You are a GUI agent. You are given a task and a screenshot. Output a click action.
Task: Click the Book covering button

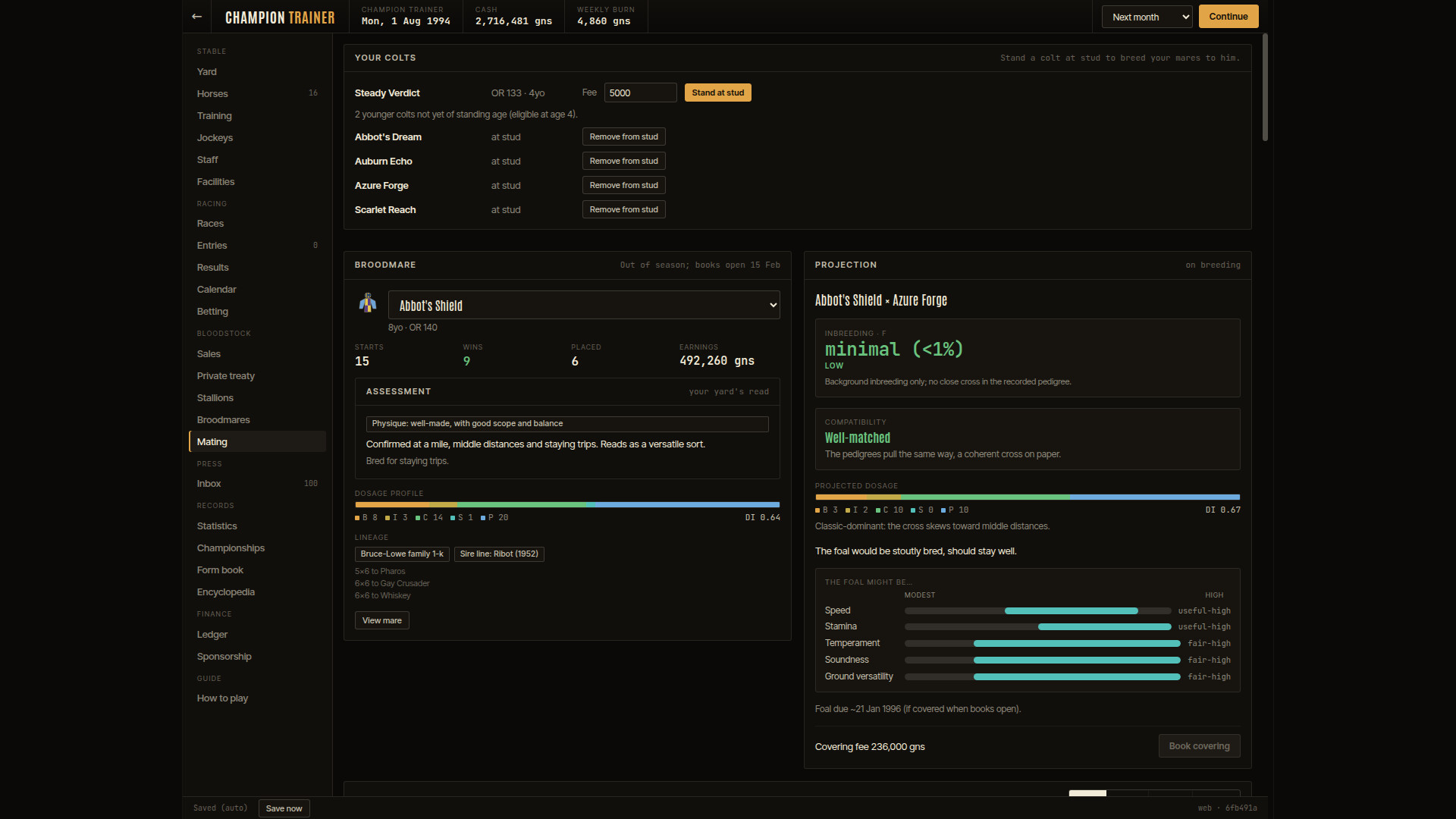click(x=1199, y=746)
